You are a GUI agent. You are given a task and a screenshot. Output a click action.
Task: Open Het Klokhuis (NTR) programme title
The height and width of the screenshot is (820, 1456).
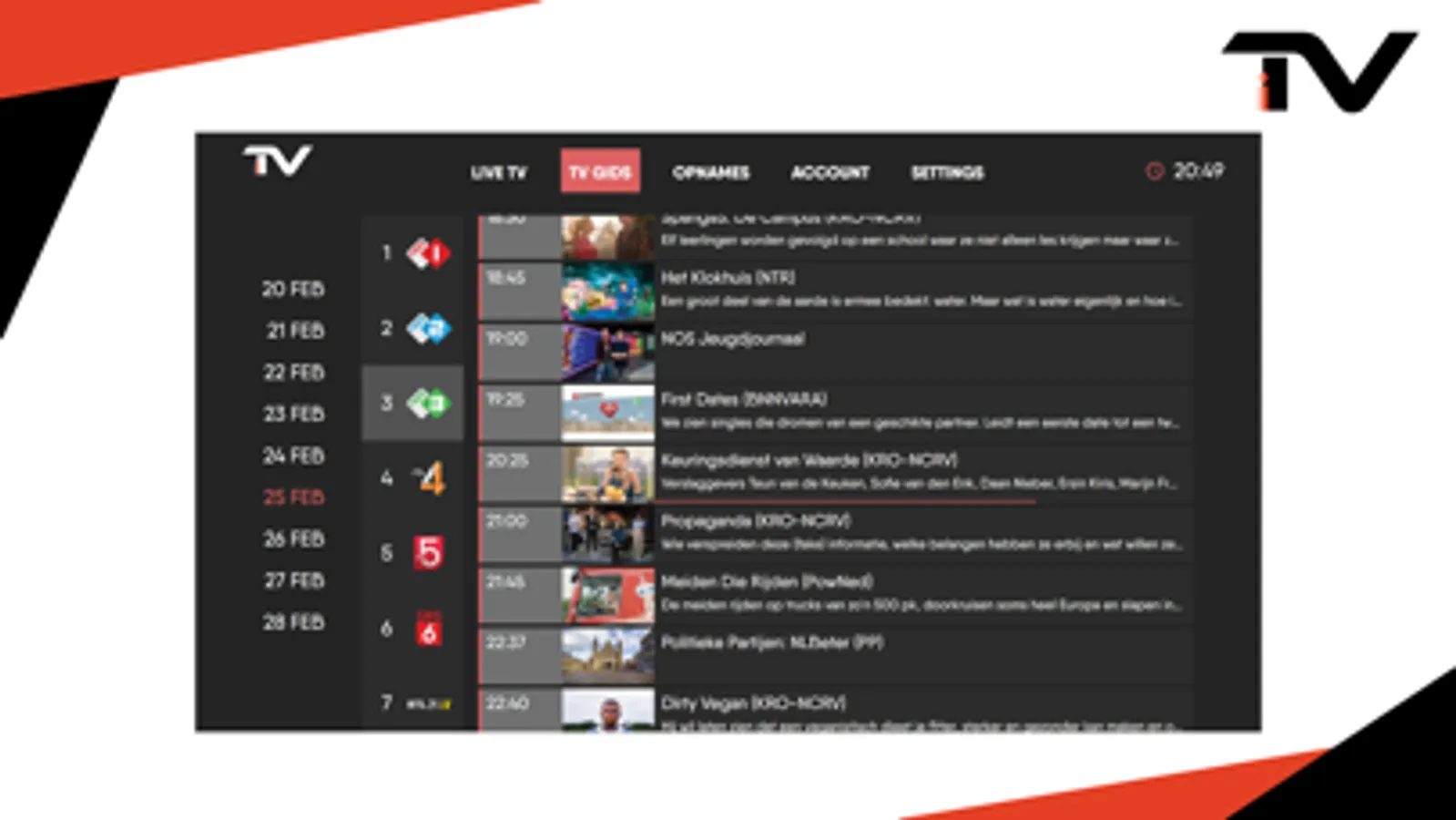pyautogui.click(x=728, y=277)
